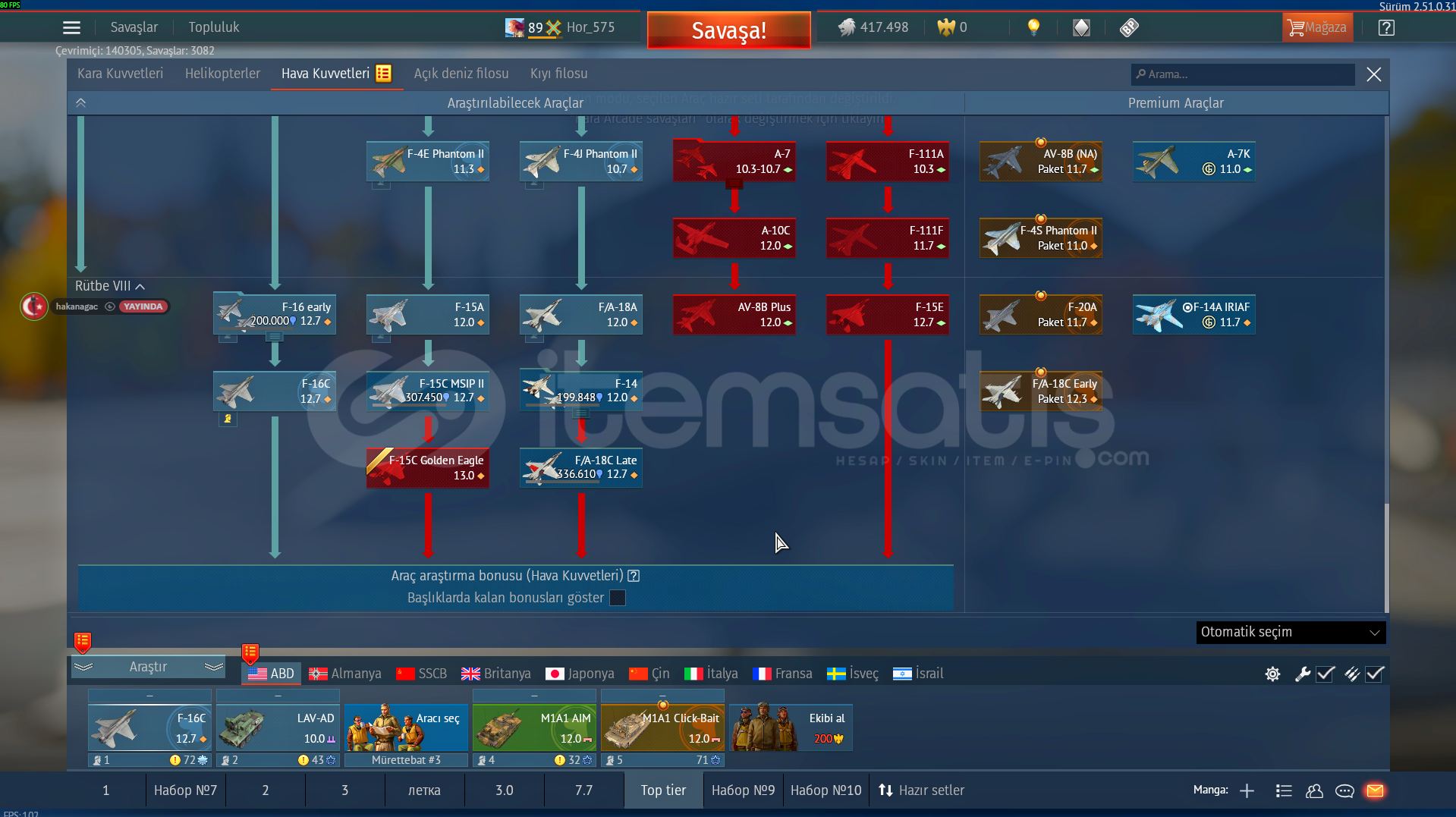
Task: Open the Topluluk menu
Action: [x=214, y=27]
